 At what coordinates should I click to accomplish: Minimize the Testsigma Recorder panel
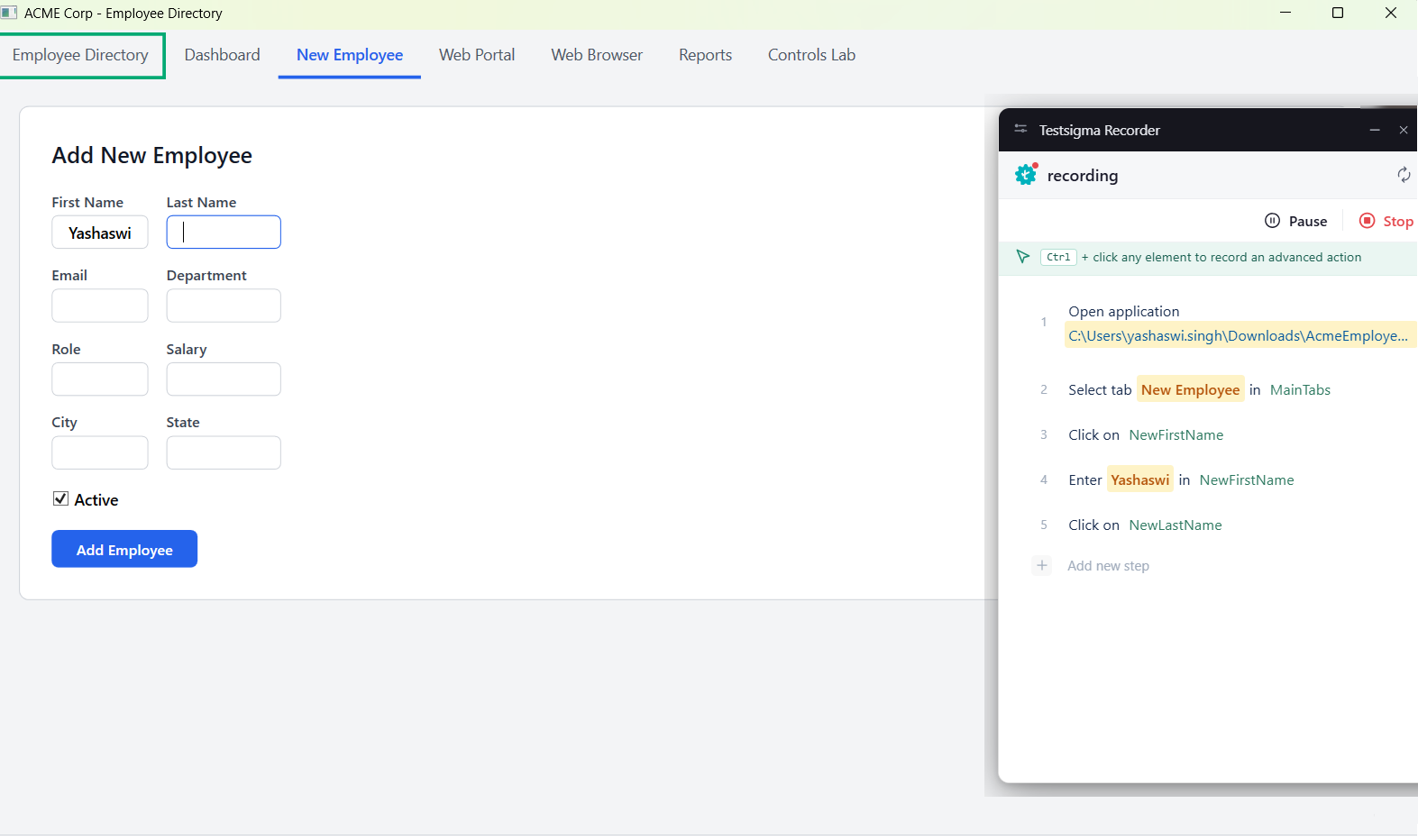pos(1375,130)
